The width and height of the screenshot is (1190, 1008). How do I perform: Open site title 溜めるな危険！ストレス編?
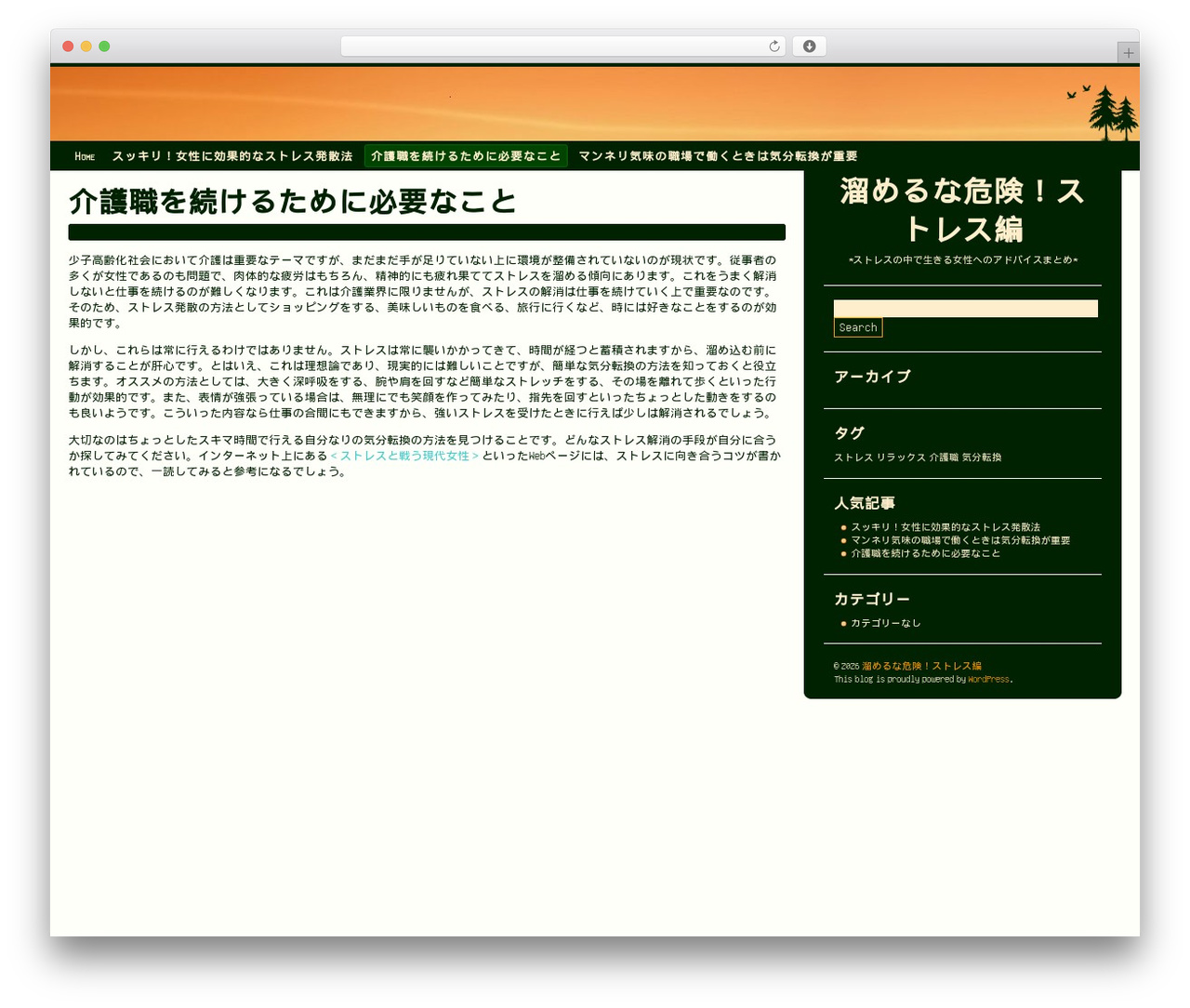click(962, 209)
